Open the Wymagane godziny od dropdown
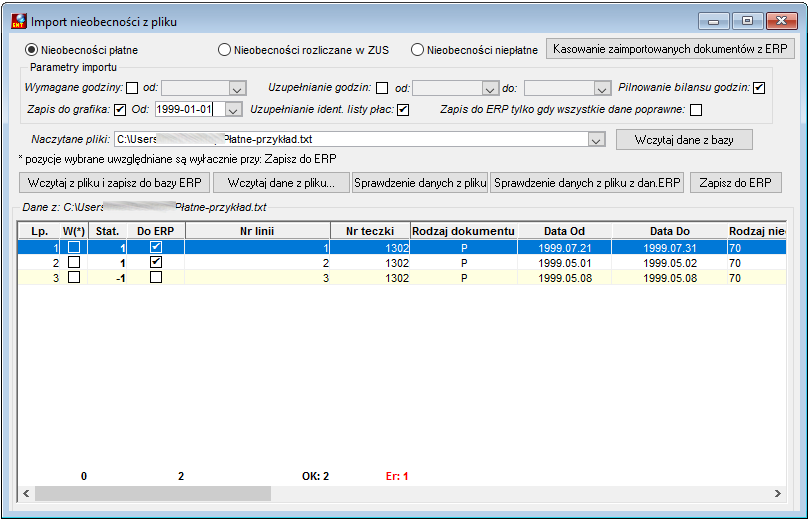Screen dimensions: 808x520 237,89
